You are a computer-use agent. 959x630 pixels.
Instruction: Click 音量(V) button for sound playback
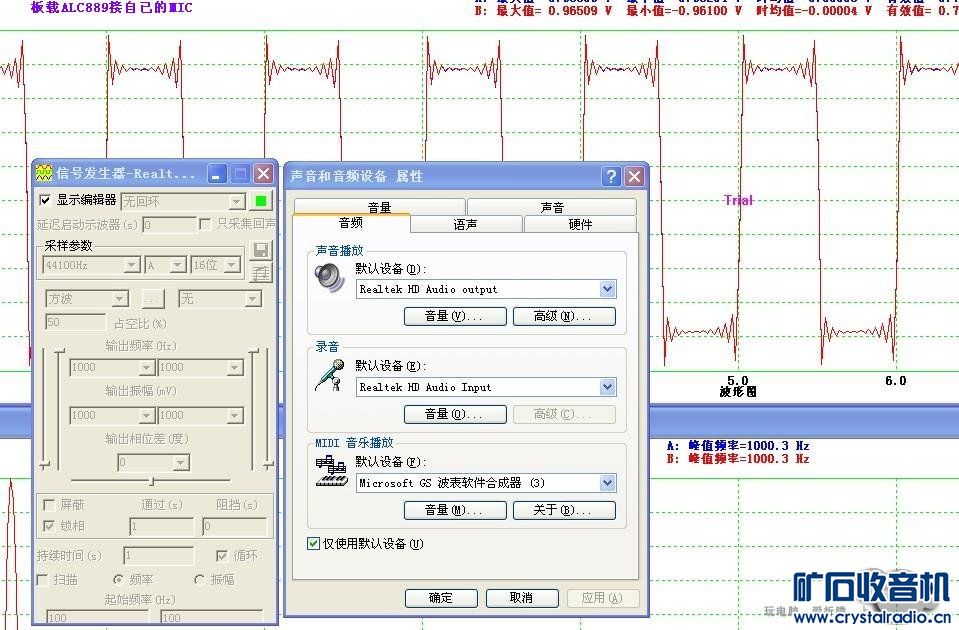455,316
